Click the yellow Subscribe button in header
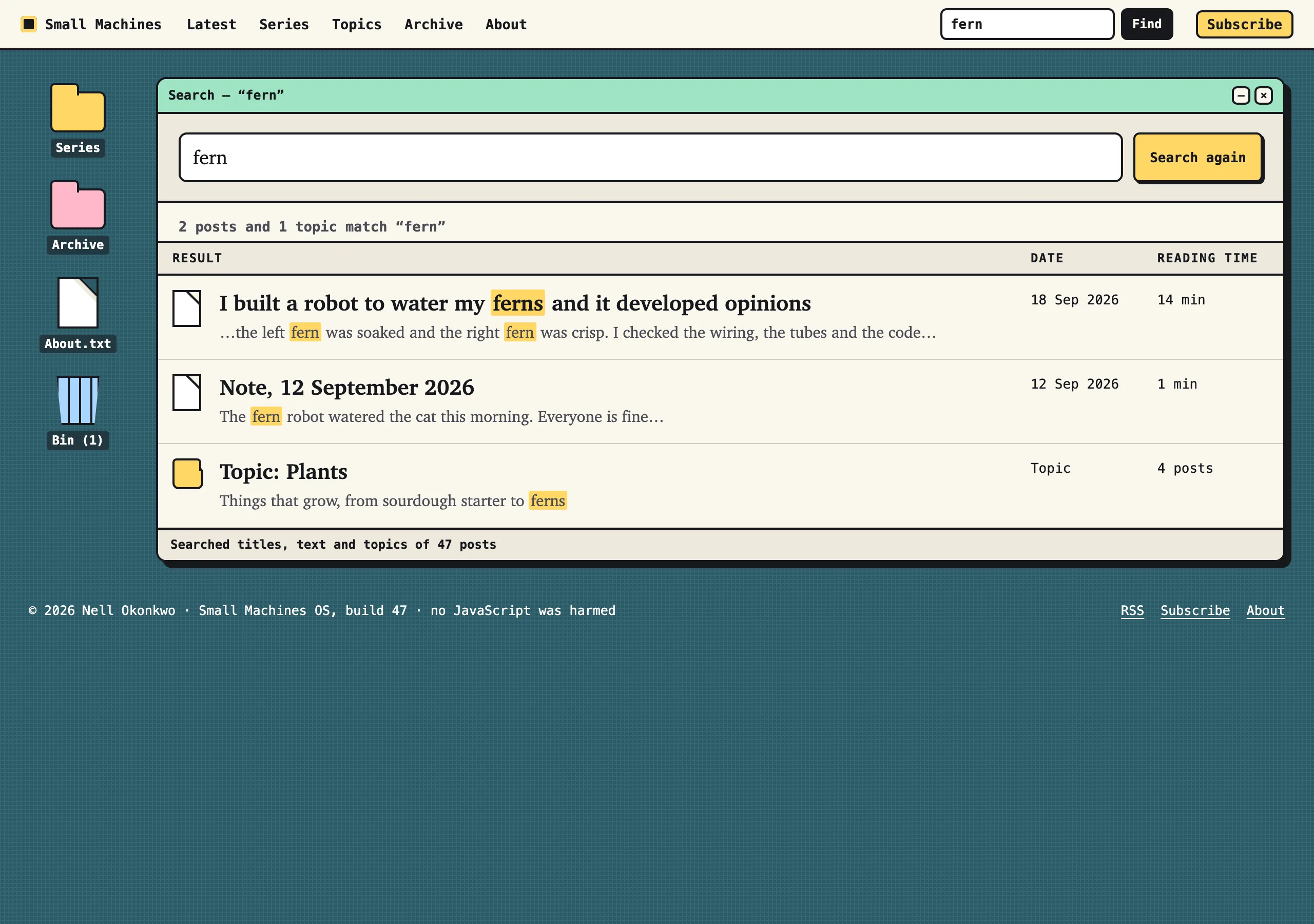 coord(1244,24)
